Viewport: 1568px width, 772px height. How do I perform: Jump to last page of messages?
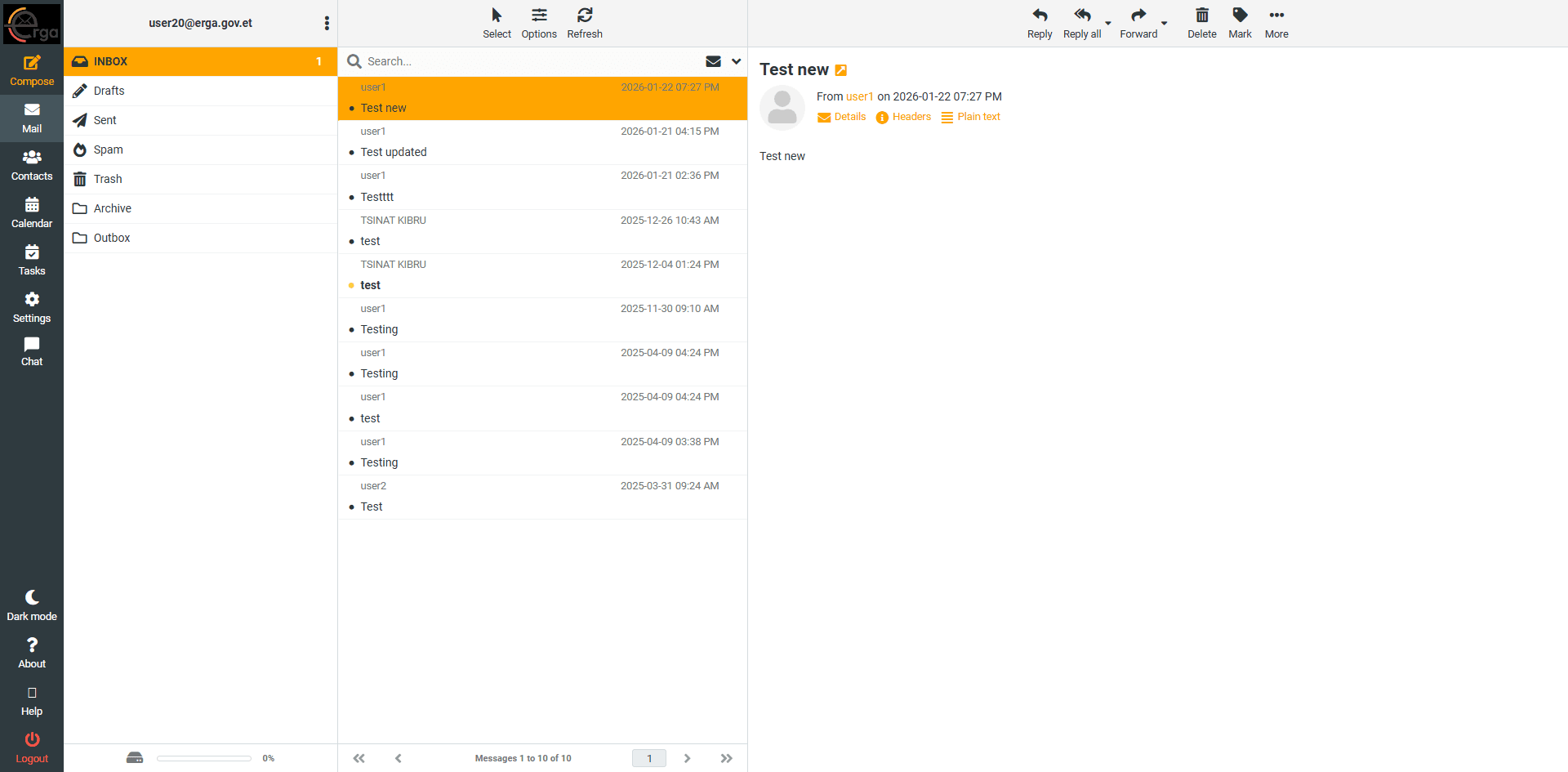click(x=727, y=758)
